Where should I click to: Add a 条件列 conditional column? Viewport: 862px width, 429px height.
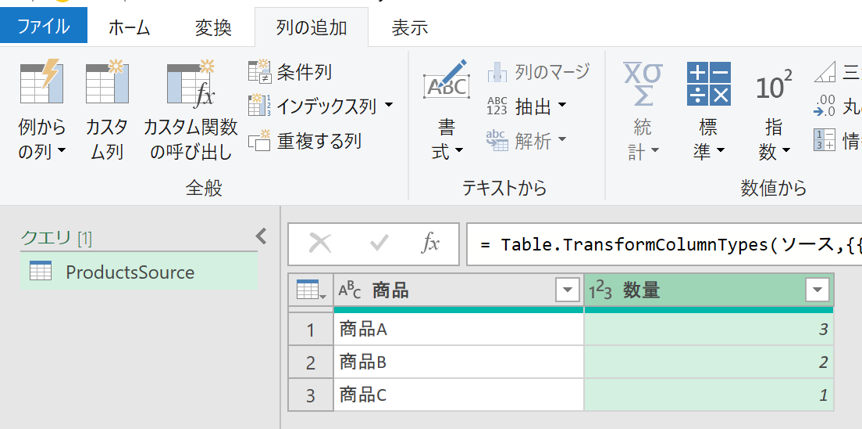290,72
